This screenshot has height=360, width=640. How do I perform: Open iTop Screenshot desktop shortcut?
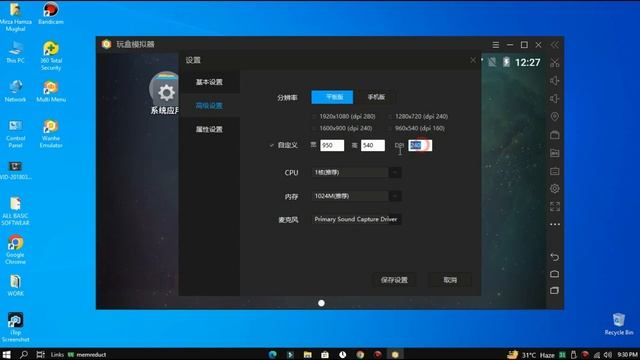16,327
